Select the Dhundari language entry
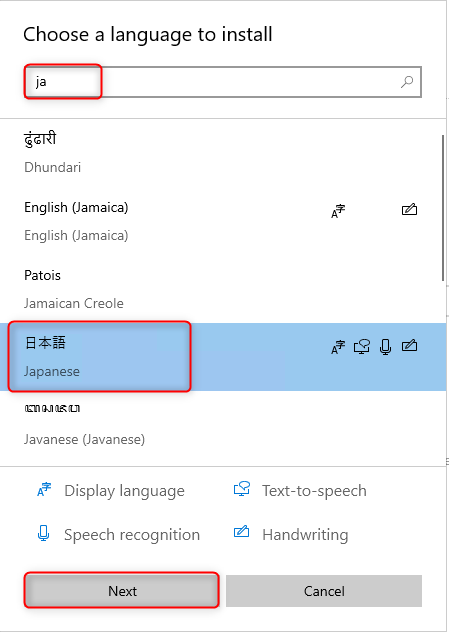 tap(222, 153)
